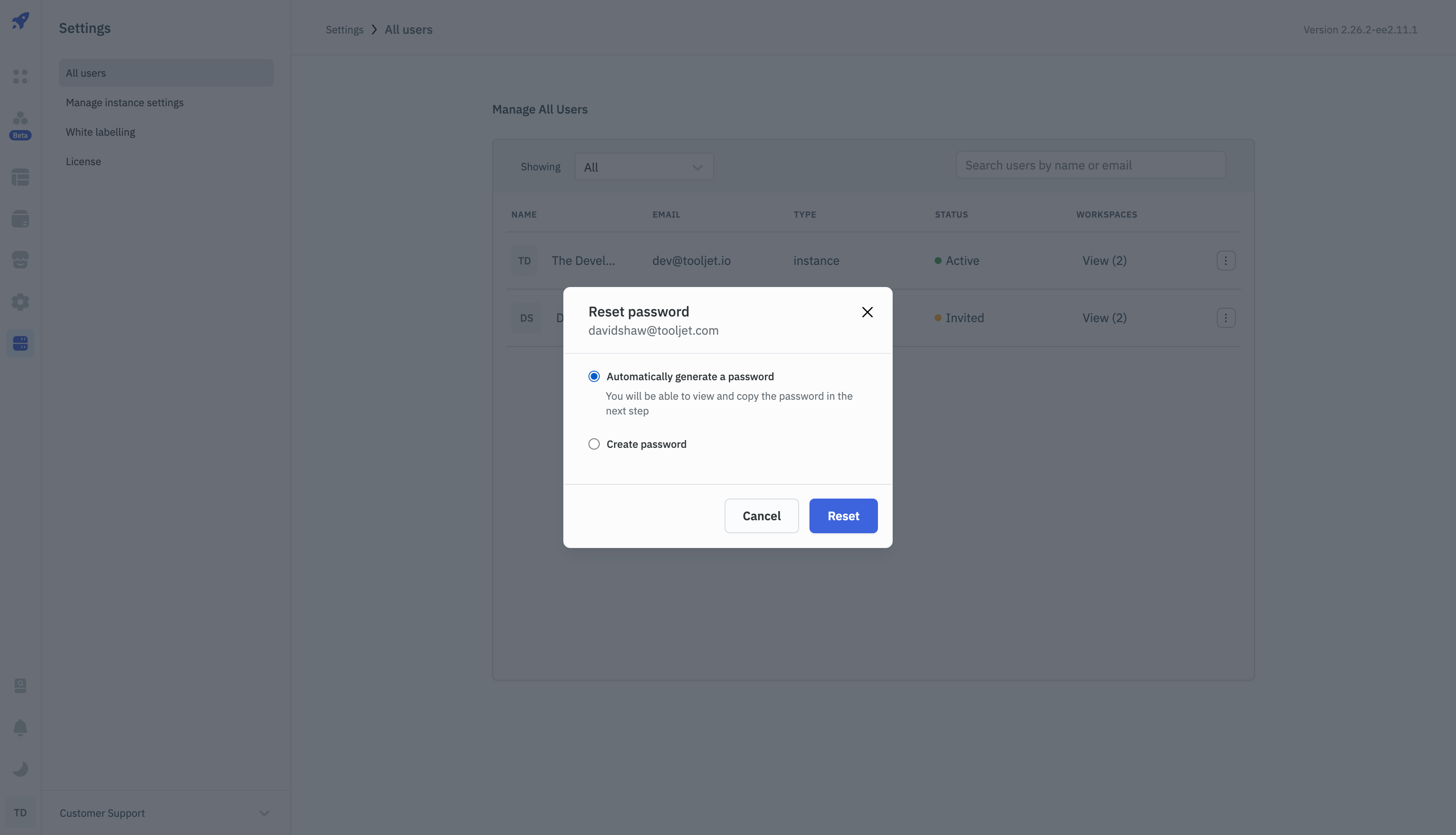Open the workspace settings gear icon

click(x=21, y=302)
